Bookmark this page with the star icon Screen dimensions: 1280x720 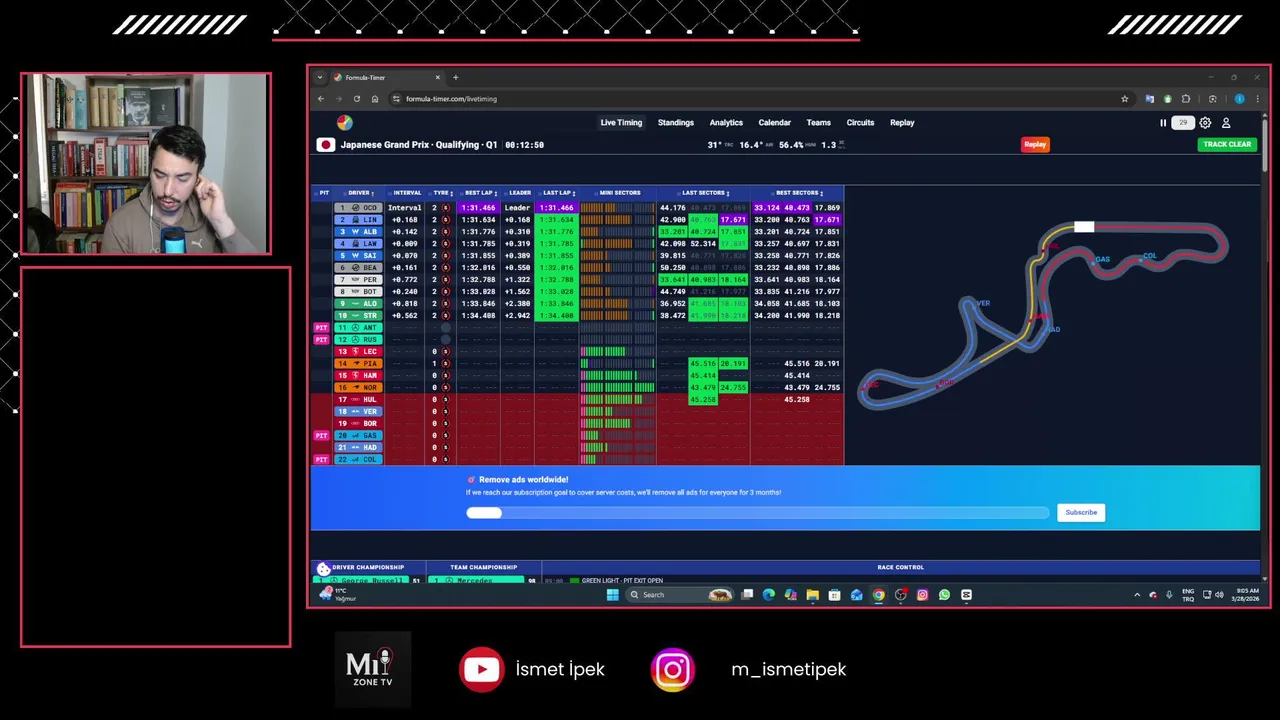click(1124, 99)
